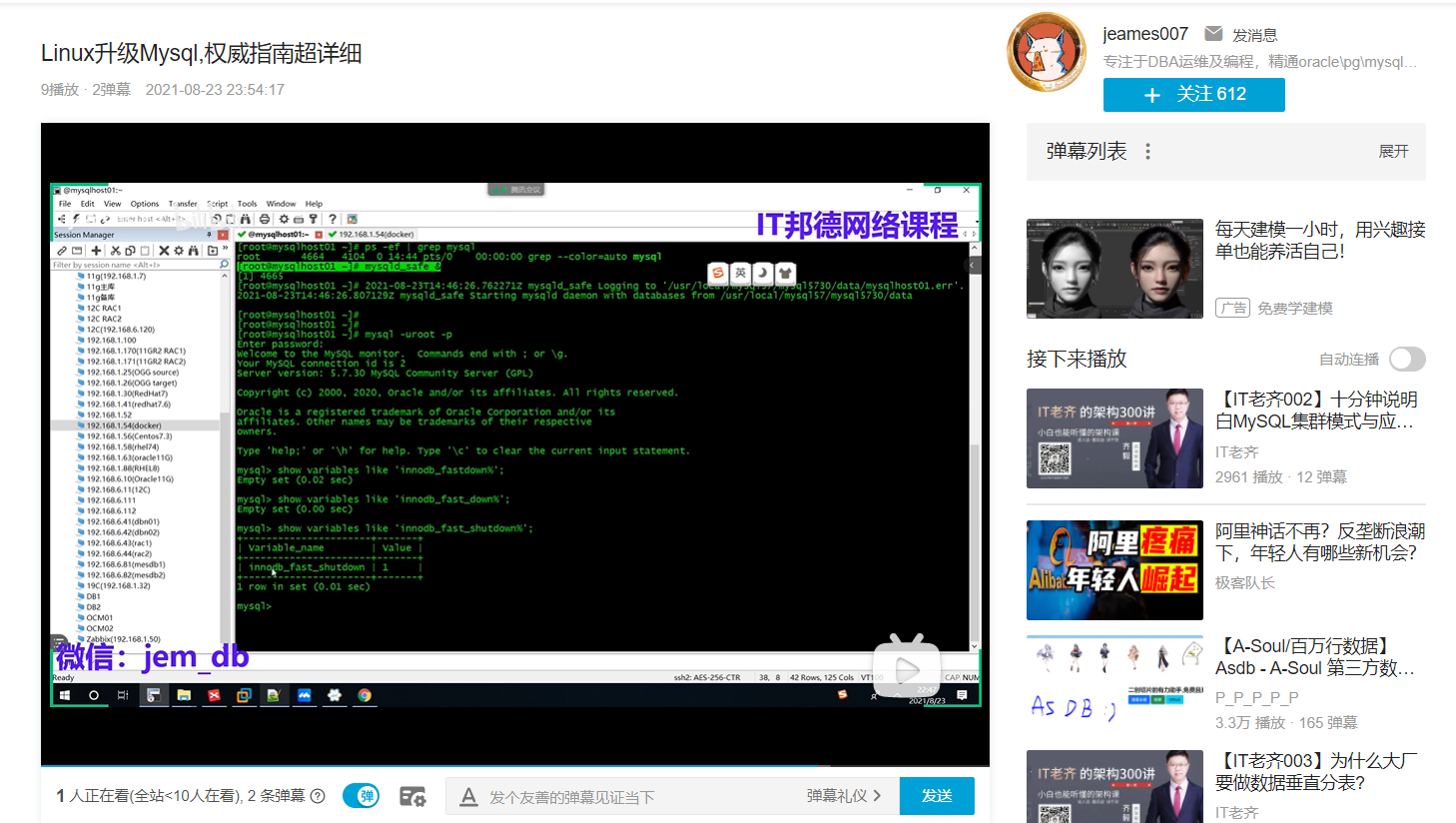Click the jeames007 uploader avatar
Screen dimensions: 1456x823
pyautogui.click(x=1046, y=52)
